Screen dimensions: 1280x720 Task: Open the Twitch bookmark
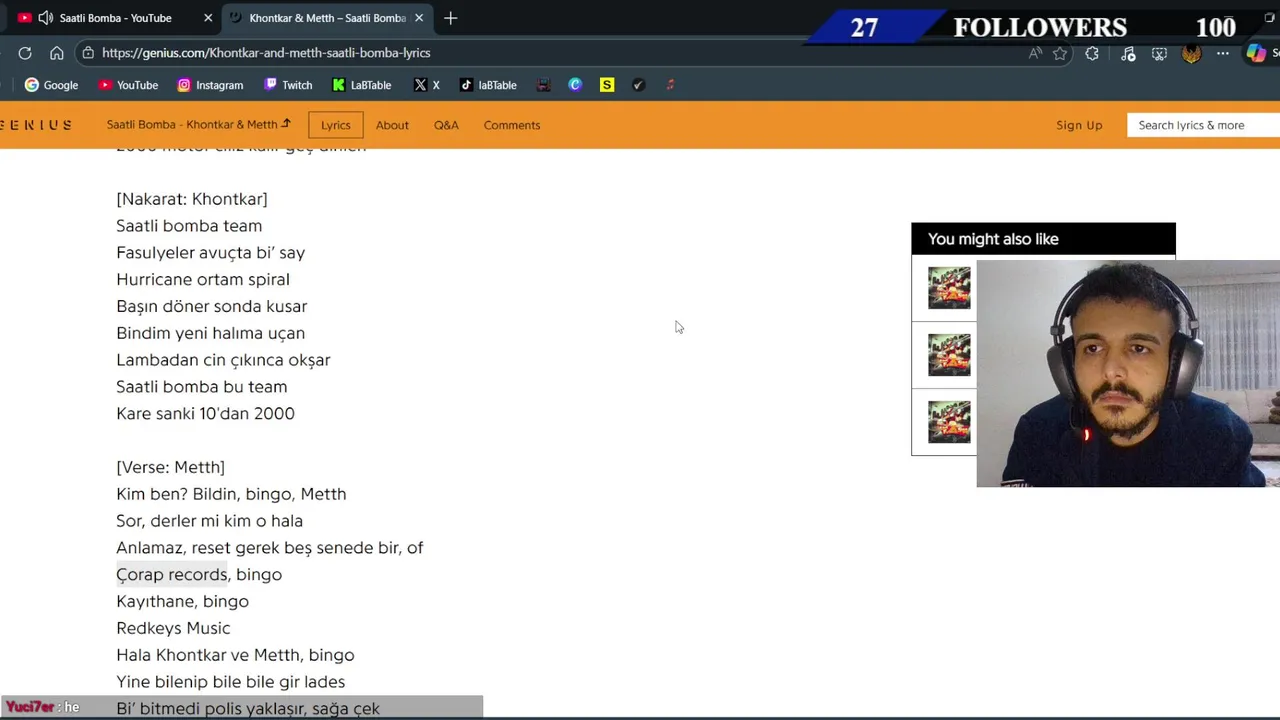tap(288, 85)
